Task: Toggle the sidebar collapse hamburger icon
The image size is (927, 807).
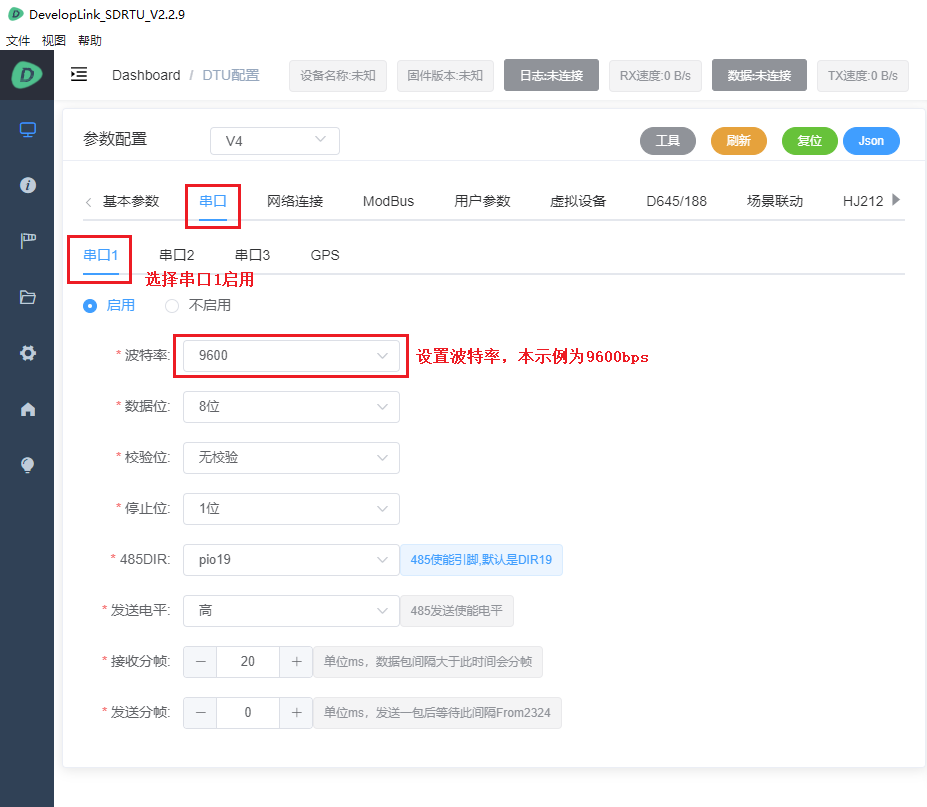Action: [79, 74]
